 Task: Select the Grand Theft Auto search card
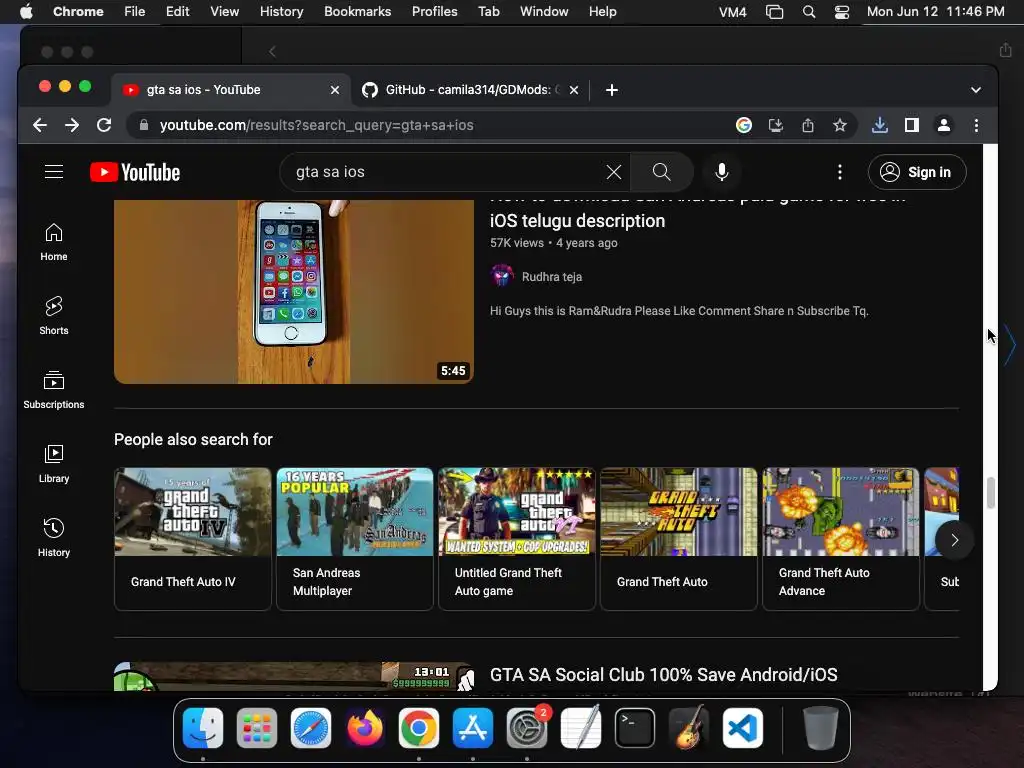pos(679,539)
